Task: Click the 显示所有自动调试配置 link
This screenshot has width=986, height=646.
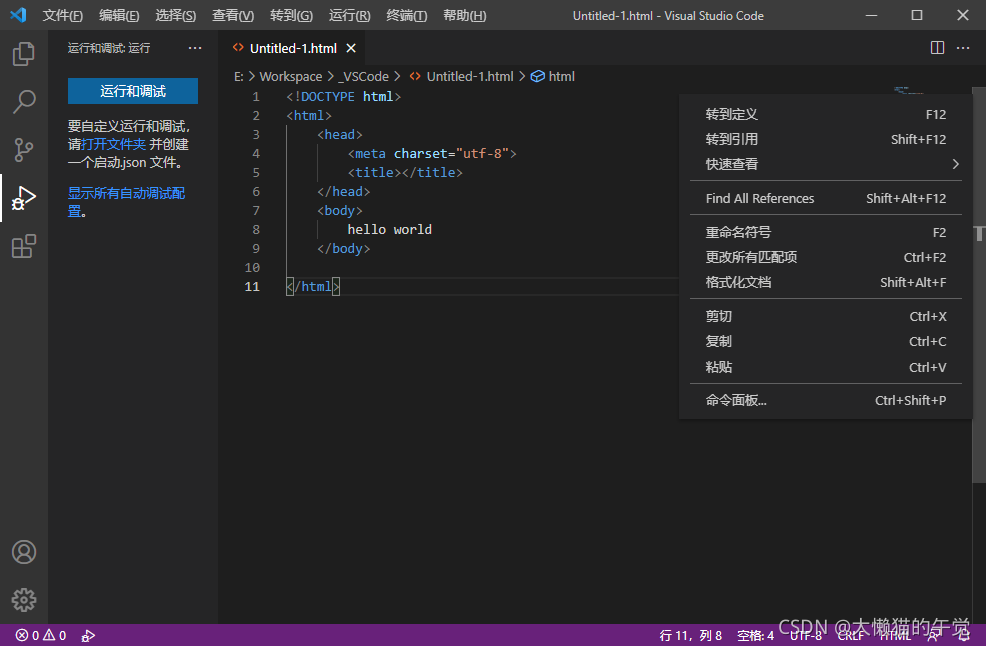Action: click(126, 193)
